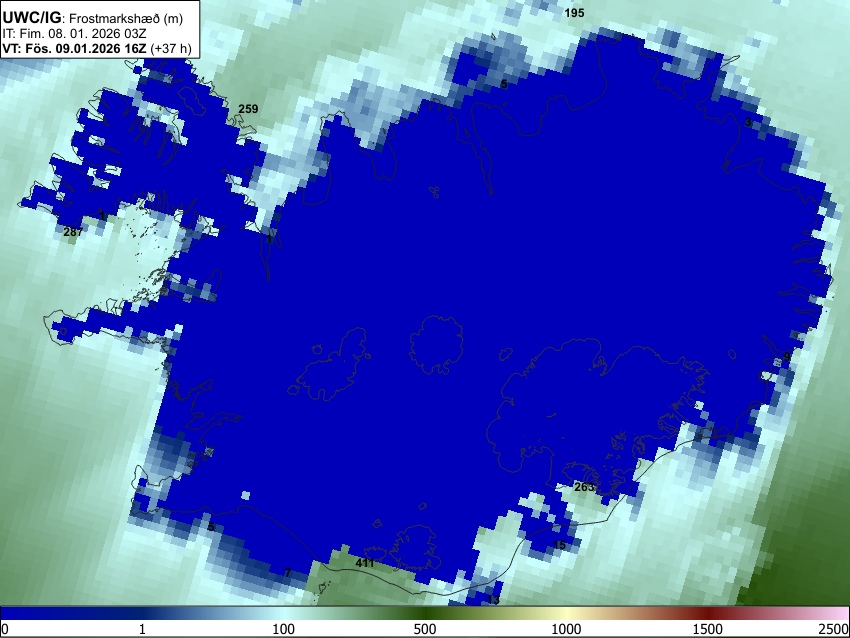Click the map value 7

click(288, 573)
